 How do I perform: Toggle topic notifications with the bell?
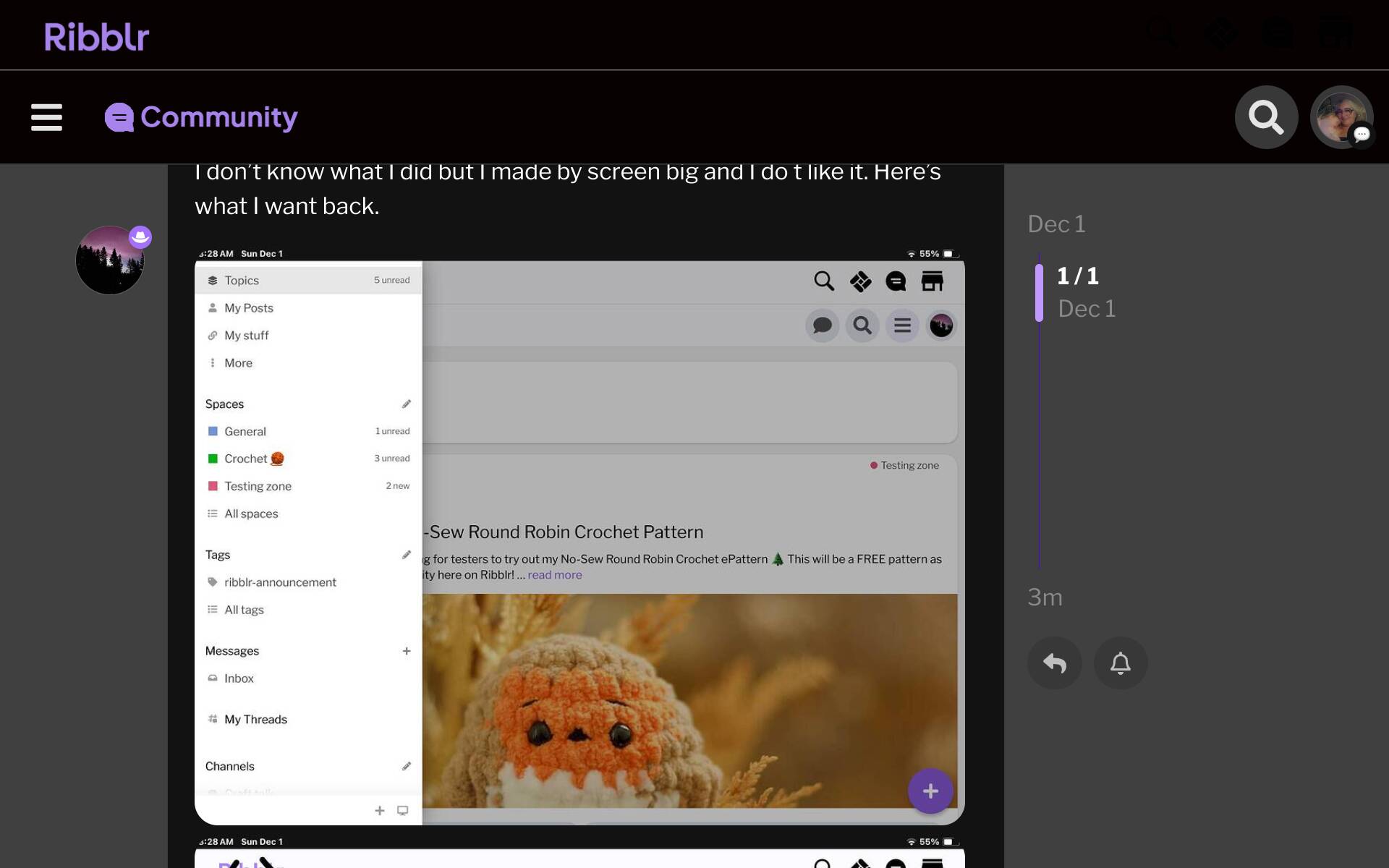[x=1121, y=663]
